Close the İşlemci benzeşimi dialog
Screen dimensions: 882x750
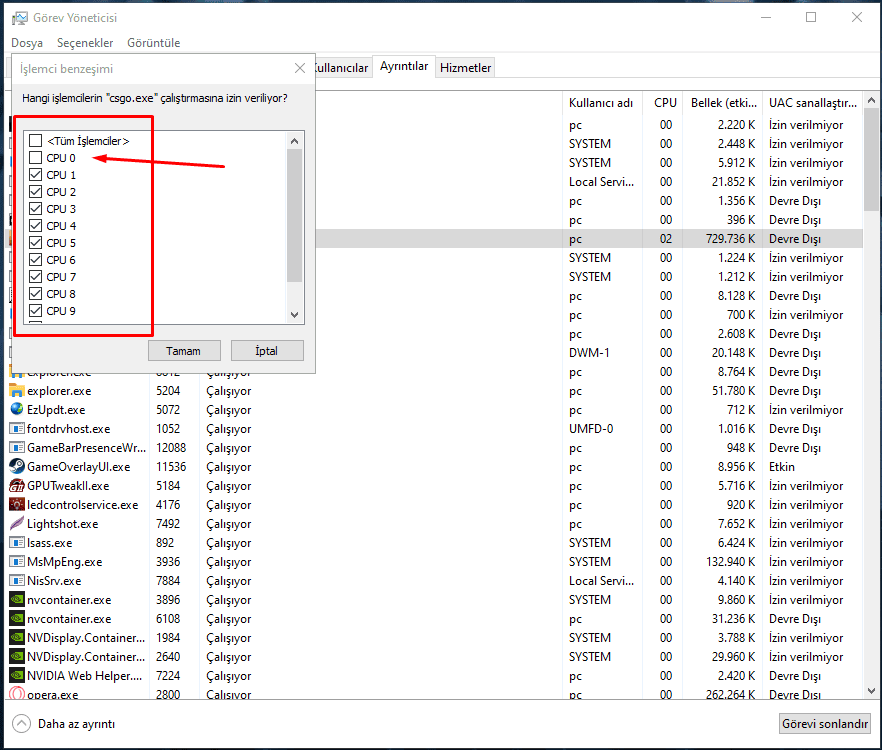[300, 68]
